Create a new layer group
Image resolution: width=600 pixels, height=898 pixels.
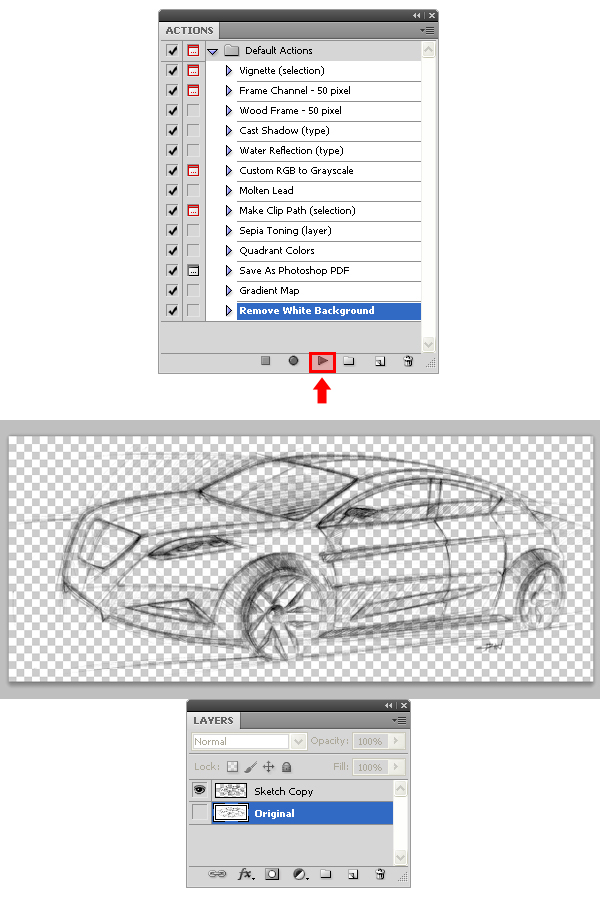tap(326, 874)
